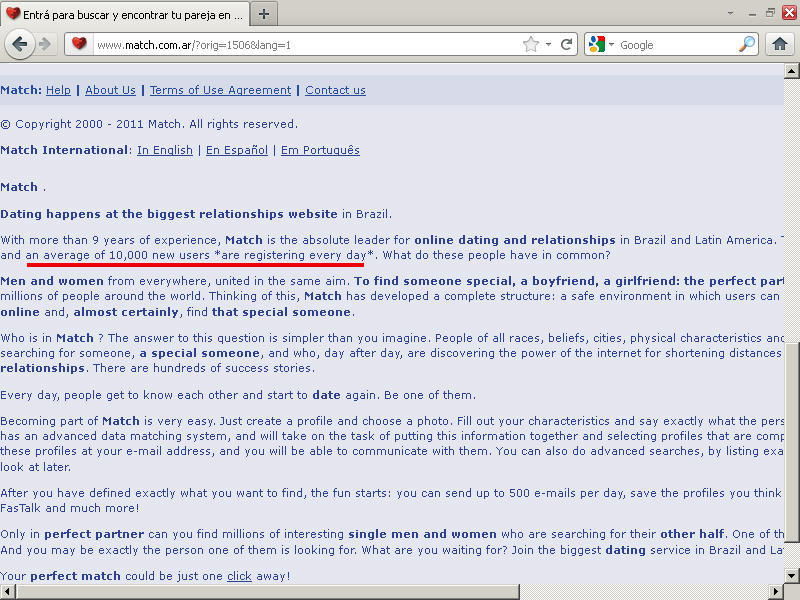Click 'Men and women' bold text
Image resolution: width=800 pixels, height=600 pixels.
[x=52, y=281]
